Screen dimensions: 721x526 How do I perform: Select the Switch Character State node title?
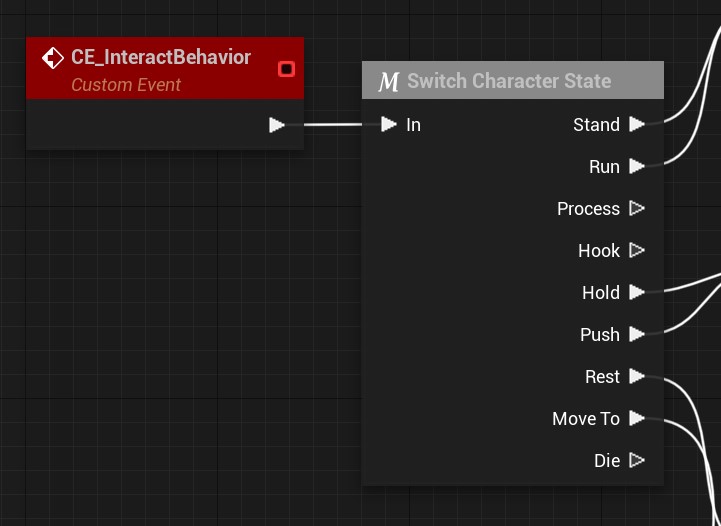pyautogui.click(x=508, y=81)
